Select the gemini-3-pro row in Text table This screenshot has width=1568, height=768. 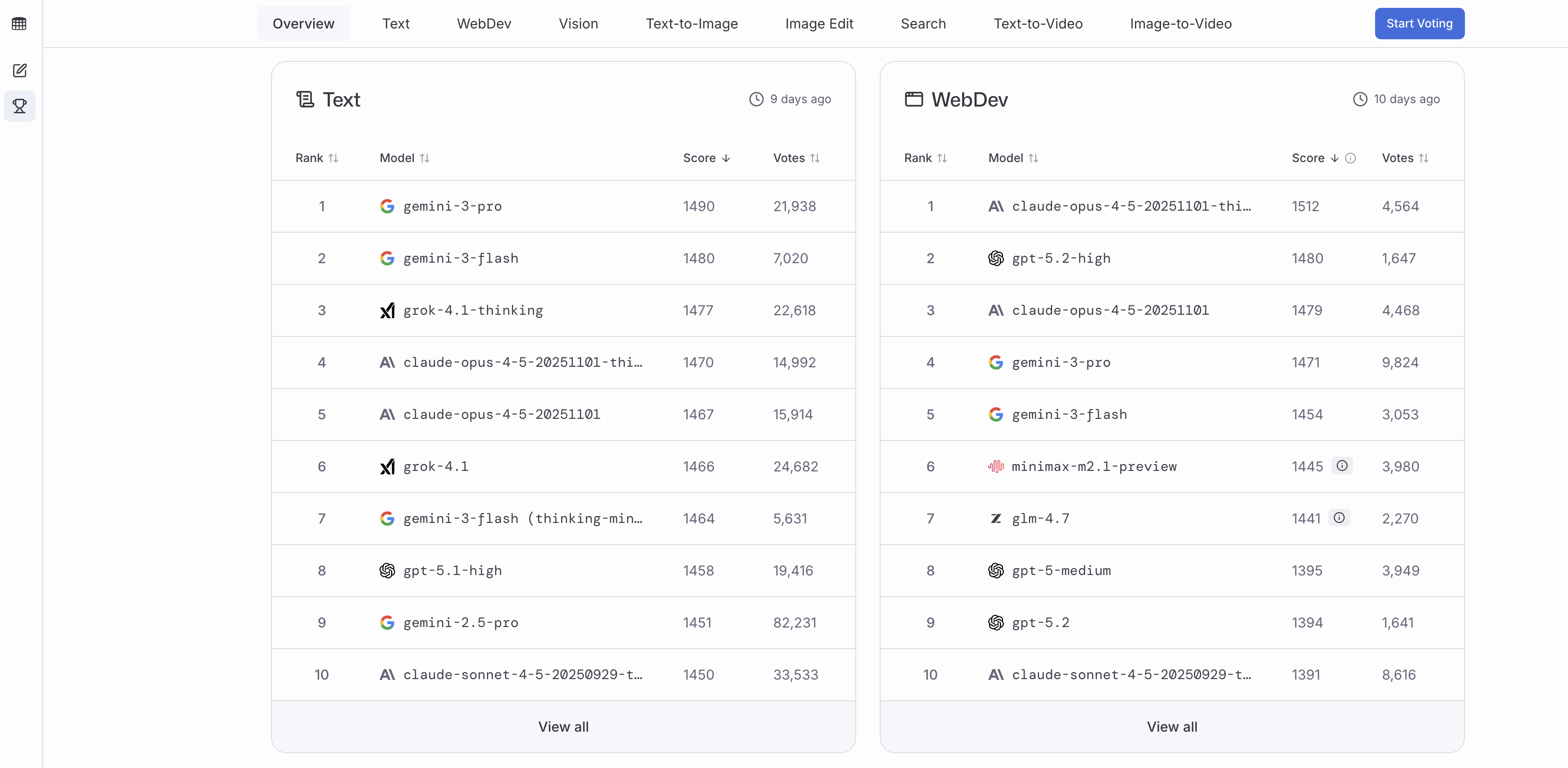pyautogui.click(x=452, y=206)
